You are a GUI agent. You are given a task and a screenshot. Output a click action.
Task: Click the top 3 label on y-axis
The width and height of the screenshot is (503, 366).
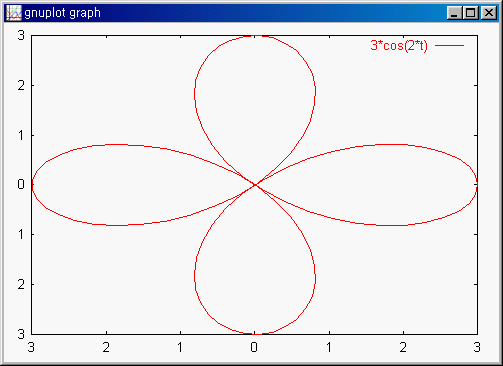[x=21, y=35]
